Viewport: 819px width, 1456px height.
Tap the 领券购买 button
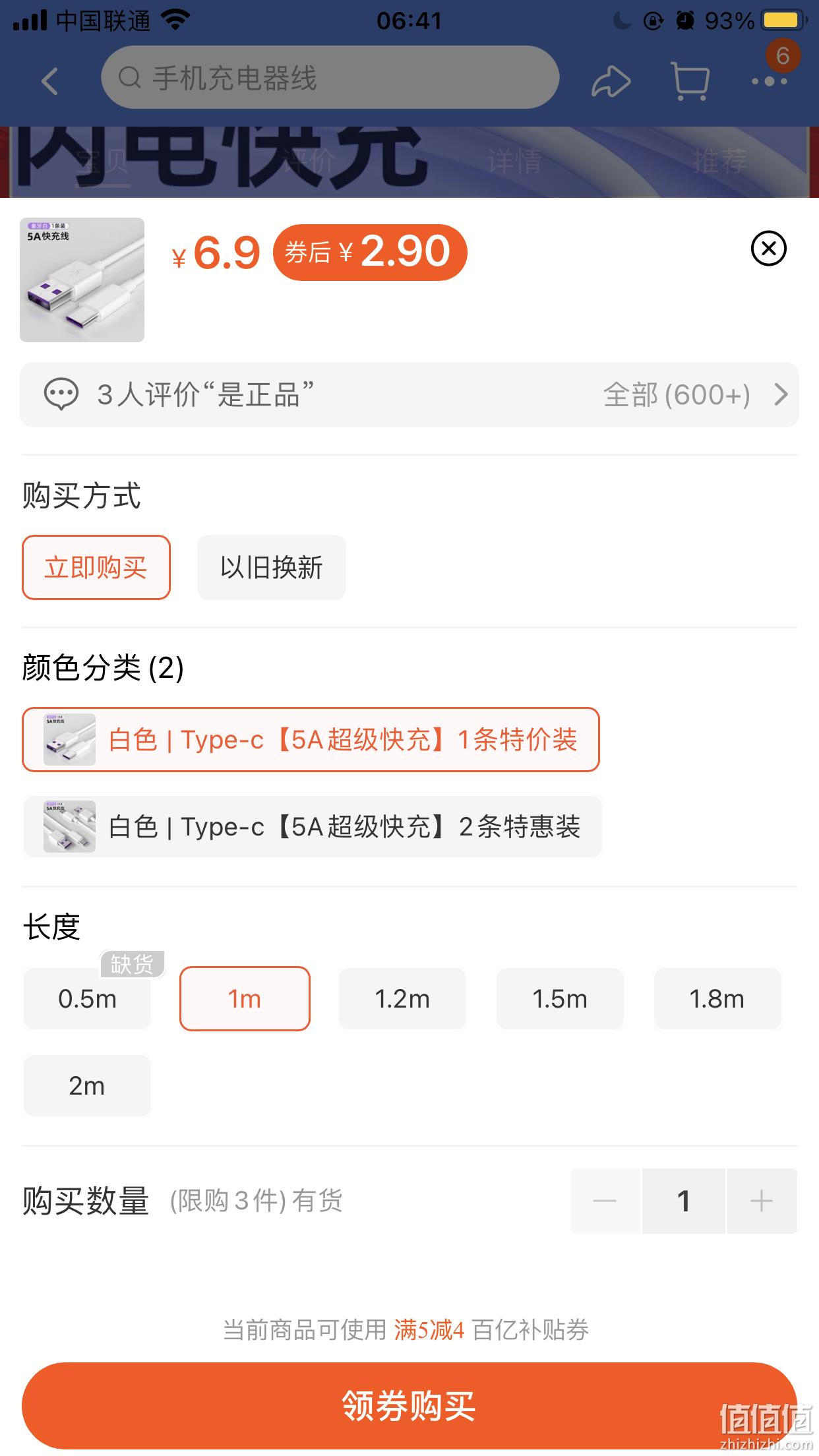(409, 1406)
